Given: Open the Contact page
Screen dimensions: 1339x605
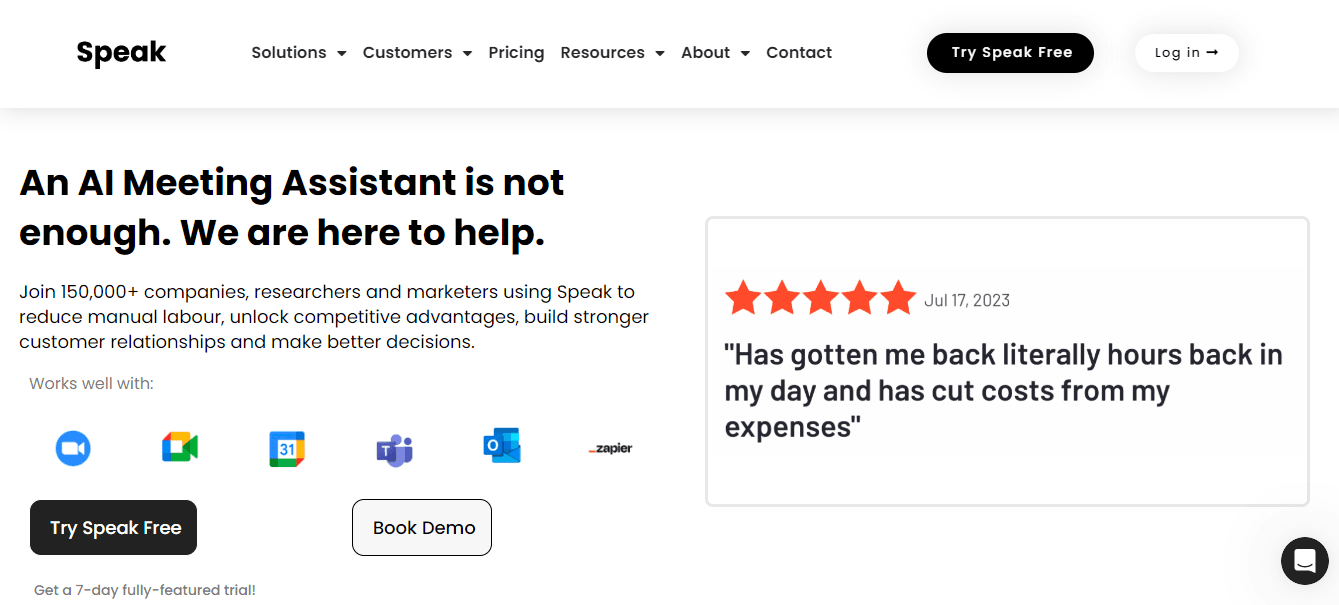Looking at the screenshot, I should pyautogui.click(x=799, y=53).
